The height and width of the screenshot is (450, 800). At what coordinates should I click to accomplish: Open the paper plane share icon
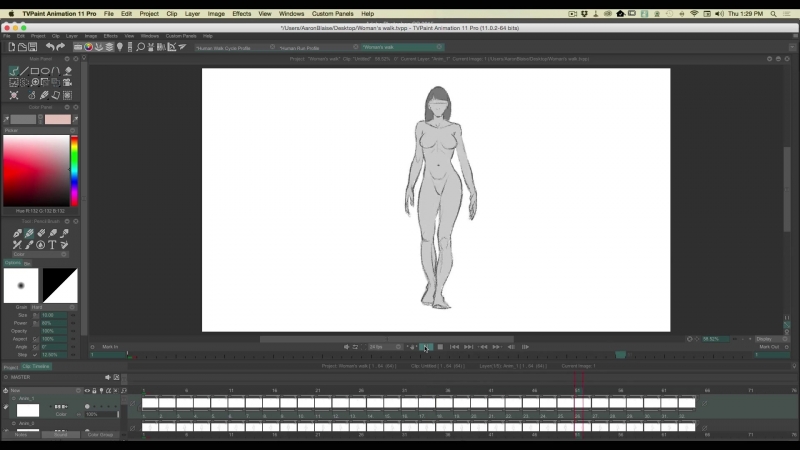(182, 47)
